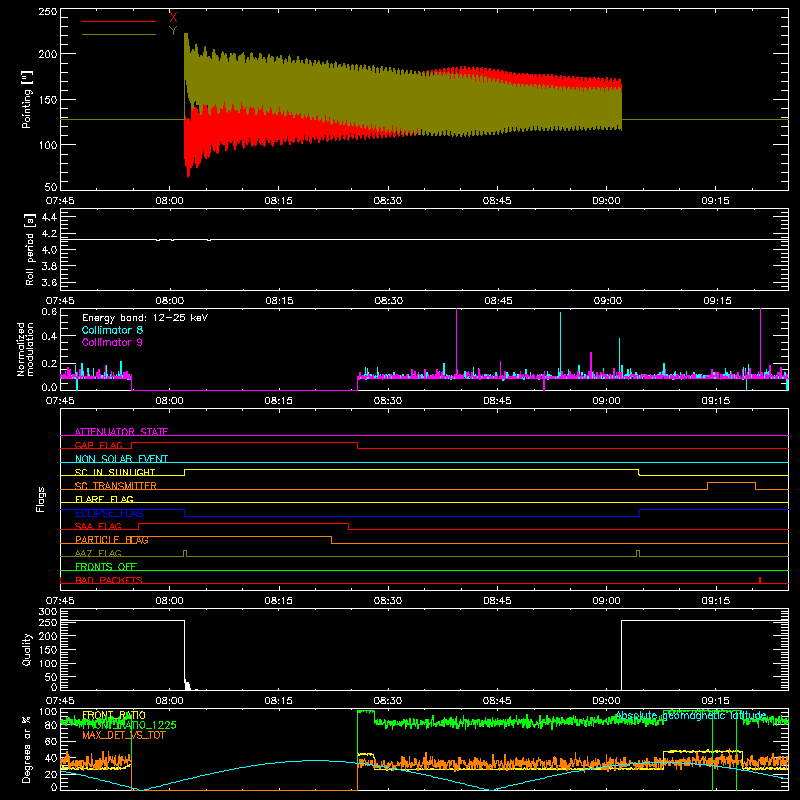Click the 'ECLIPSE_FLAG' label

[109, 513]
